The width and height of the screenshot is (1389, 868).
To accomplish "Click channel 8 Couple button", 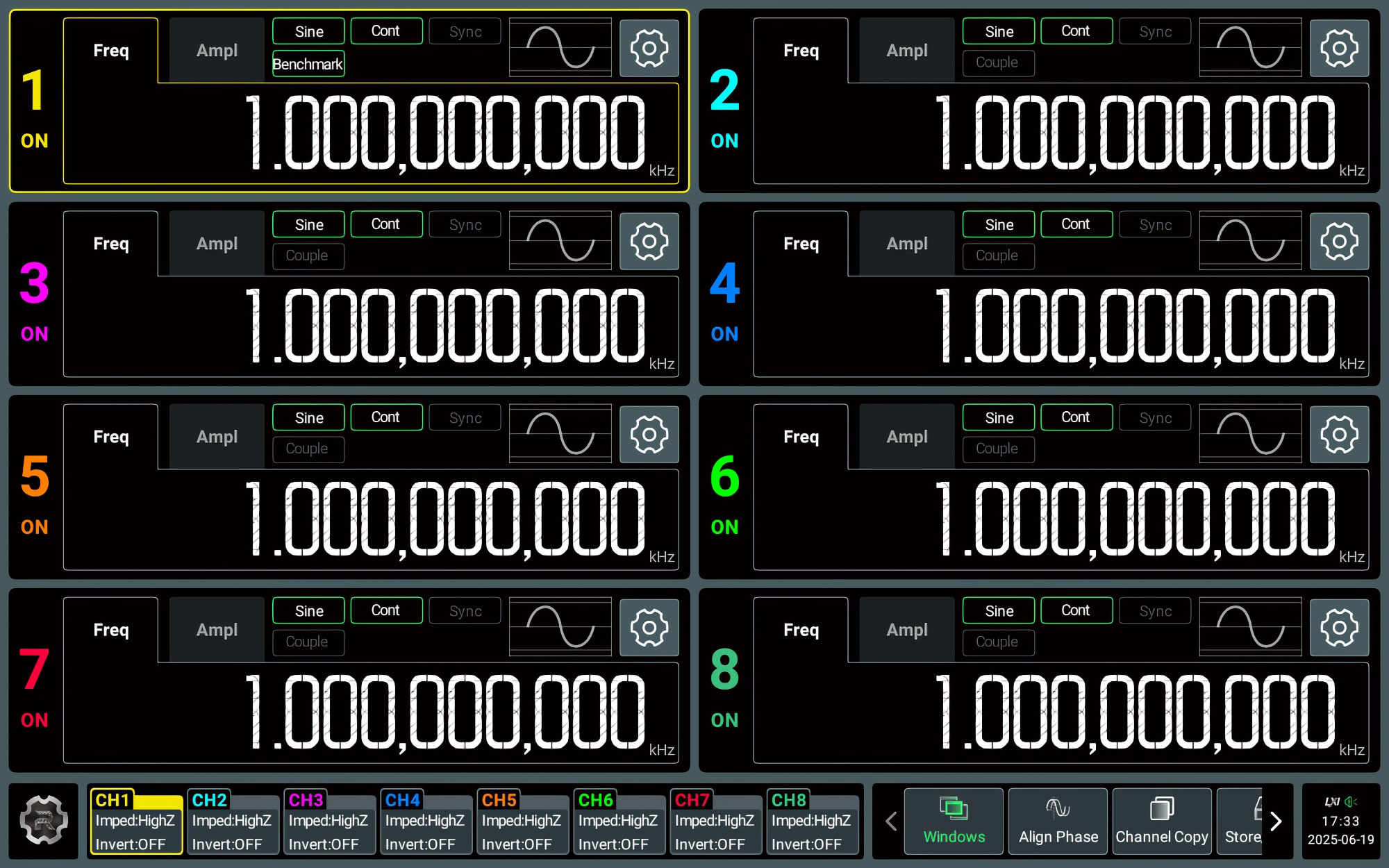I will pyautogui.click(x=999, y=642).
